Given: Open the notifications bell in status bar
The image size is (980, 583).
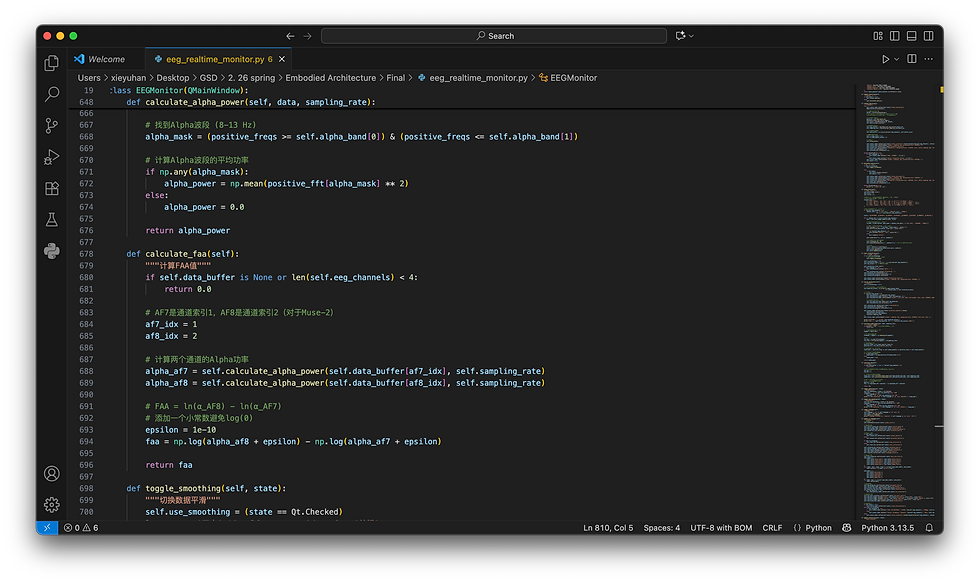Looking at the screenshot, I should pos(929,527).
